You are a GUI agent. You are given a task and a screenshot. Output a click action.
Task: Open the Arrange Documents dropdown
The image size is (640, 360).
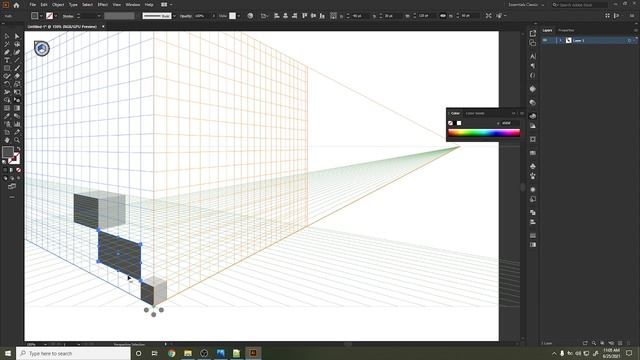point(167,5)
